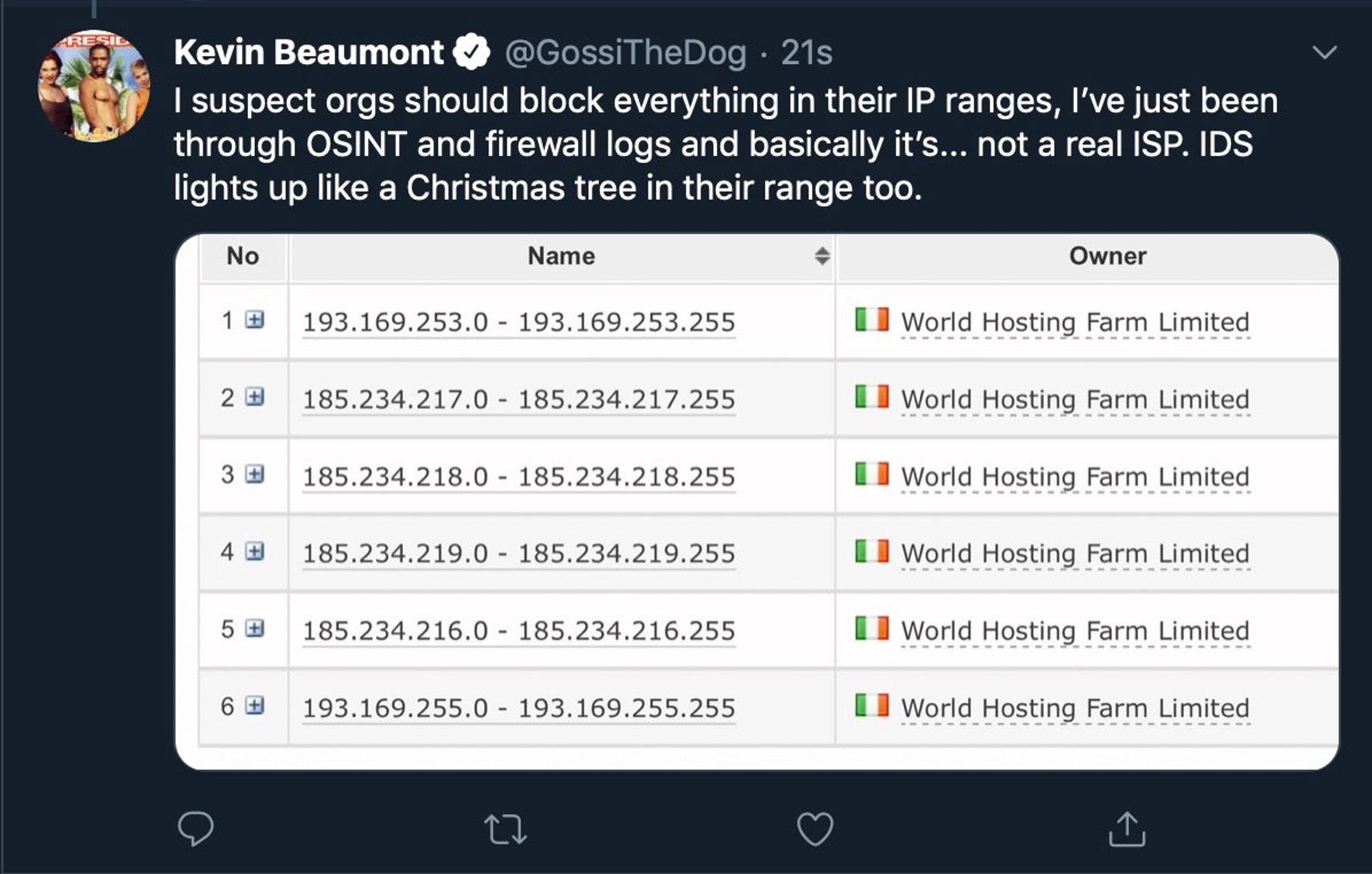The height and width of the screenshot is (874, 1372).
Task: Expand row 2 plus icon
Action: pos(255,397)
